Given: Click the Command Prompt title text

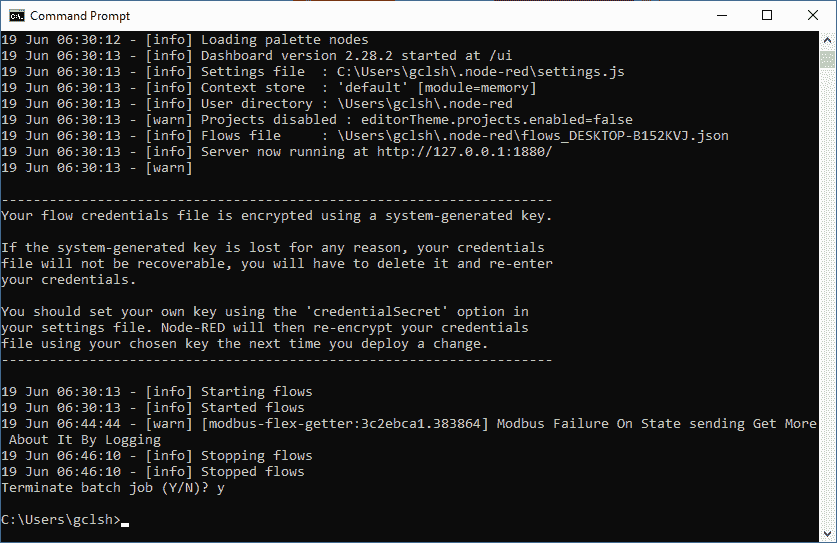Looking at the screenshot, I should (x=80, y=16).
